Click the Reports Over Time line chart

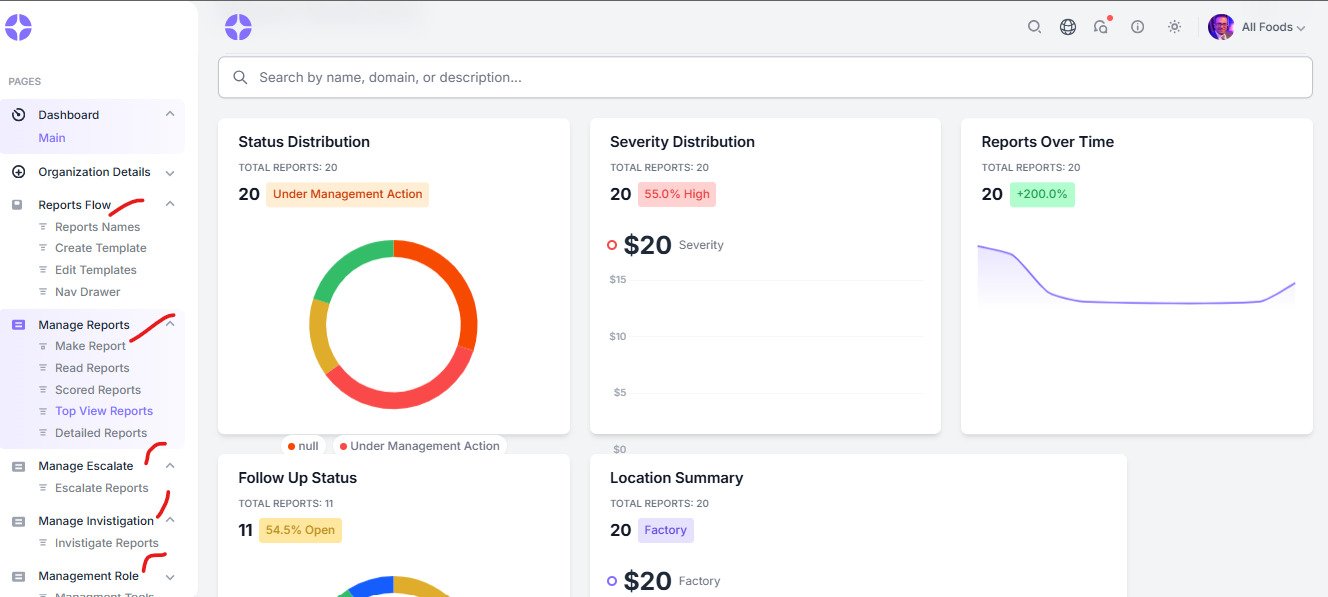pos(1136,275)
